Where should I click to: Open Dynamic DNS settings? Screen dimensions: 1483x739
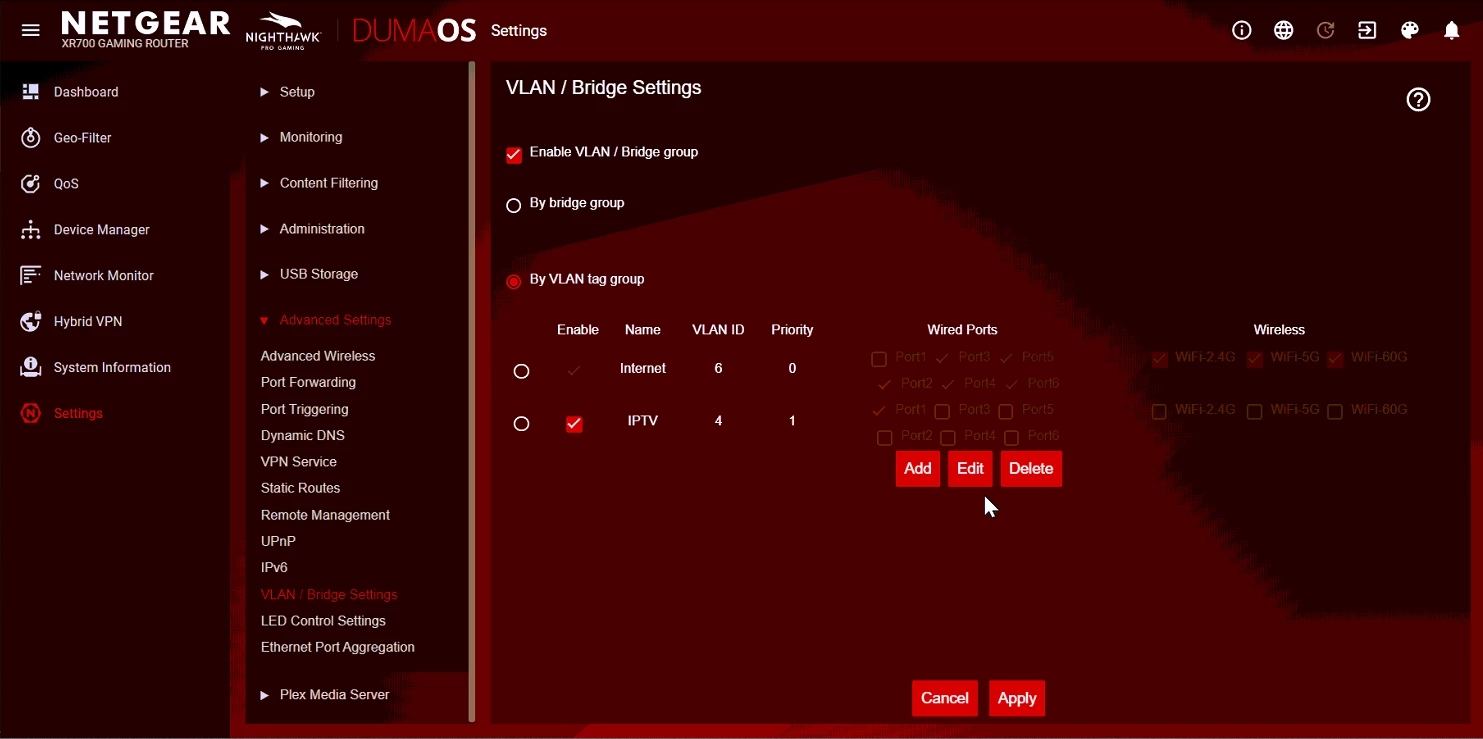(303, 435)
